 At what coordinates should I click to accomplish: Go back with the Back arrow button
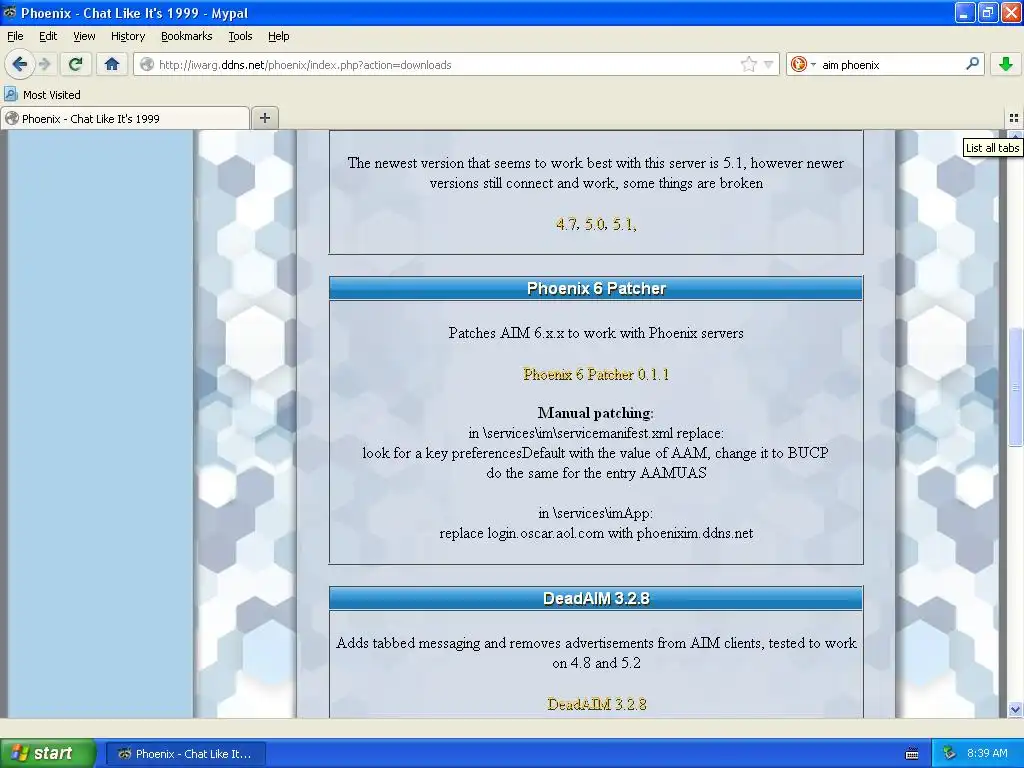coord(20,64)
